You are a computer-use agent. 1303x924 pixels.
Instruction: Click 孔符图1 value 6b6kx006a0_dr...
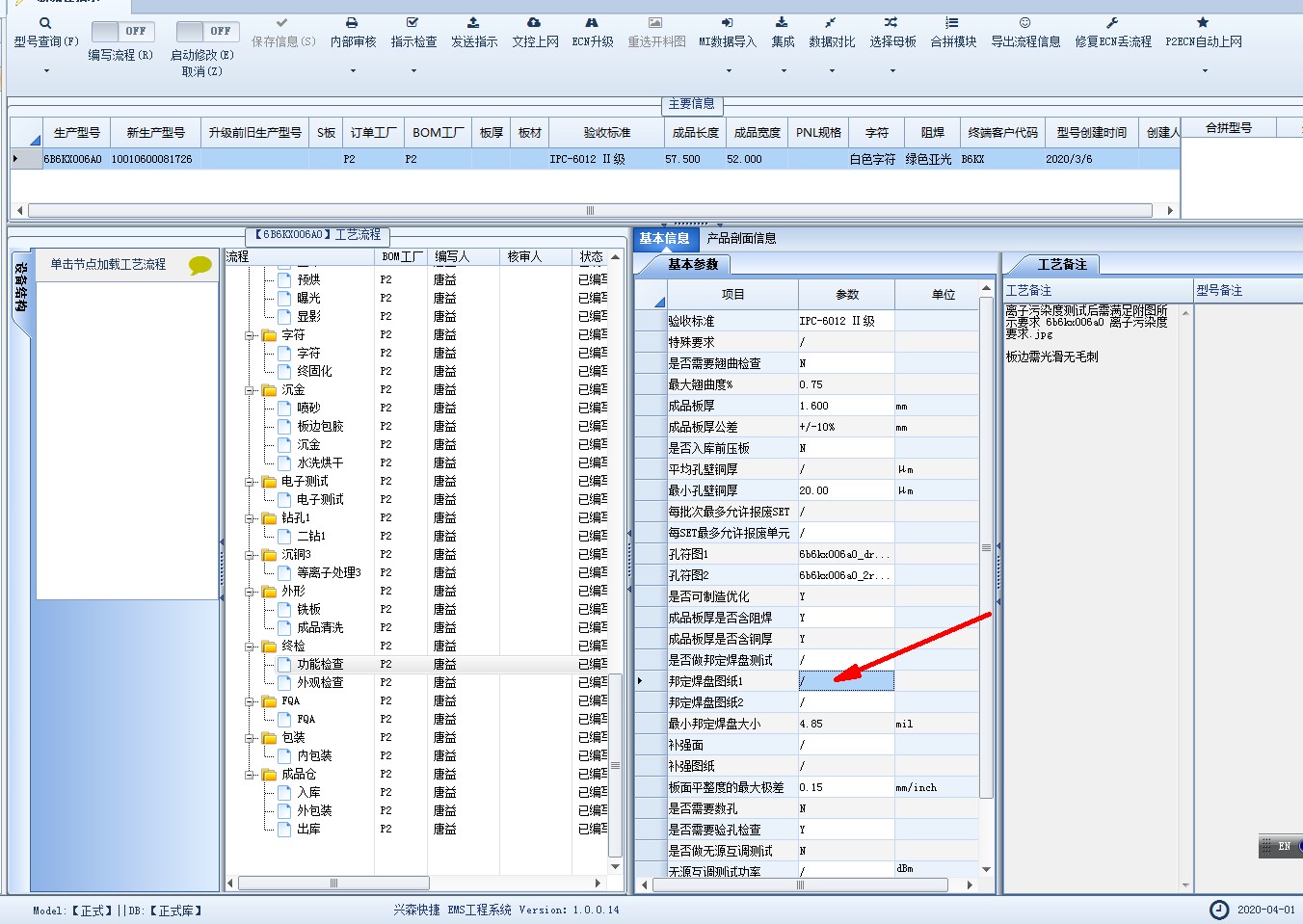pyautogui.click(x=846, y=554)
